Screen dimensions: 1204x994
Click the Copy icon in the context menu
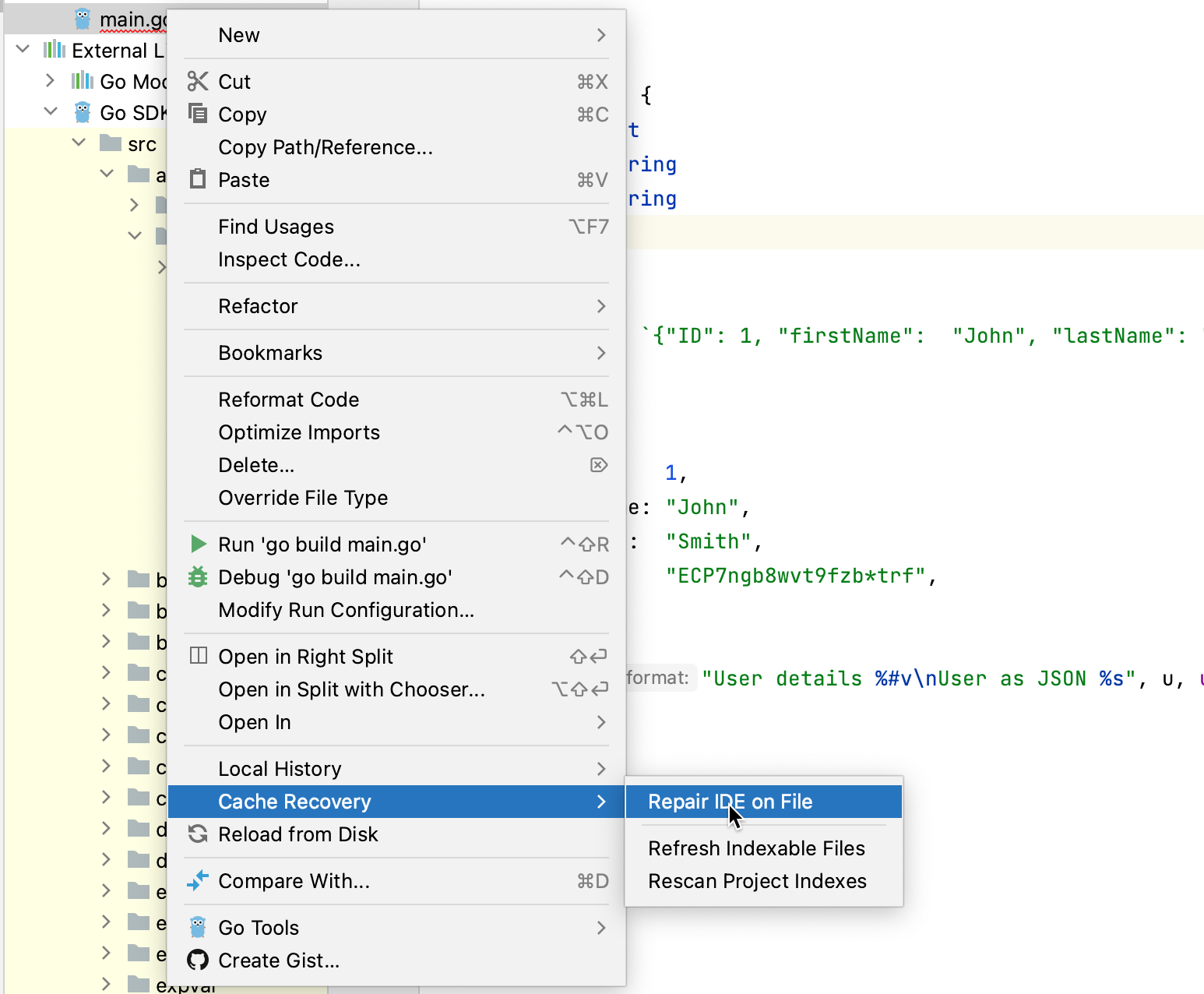(x=198, y=114)
